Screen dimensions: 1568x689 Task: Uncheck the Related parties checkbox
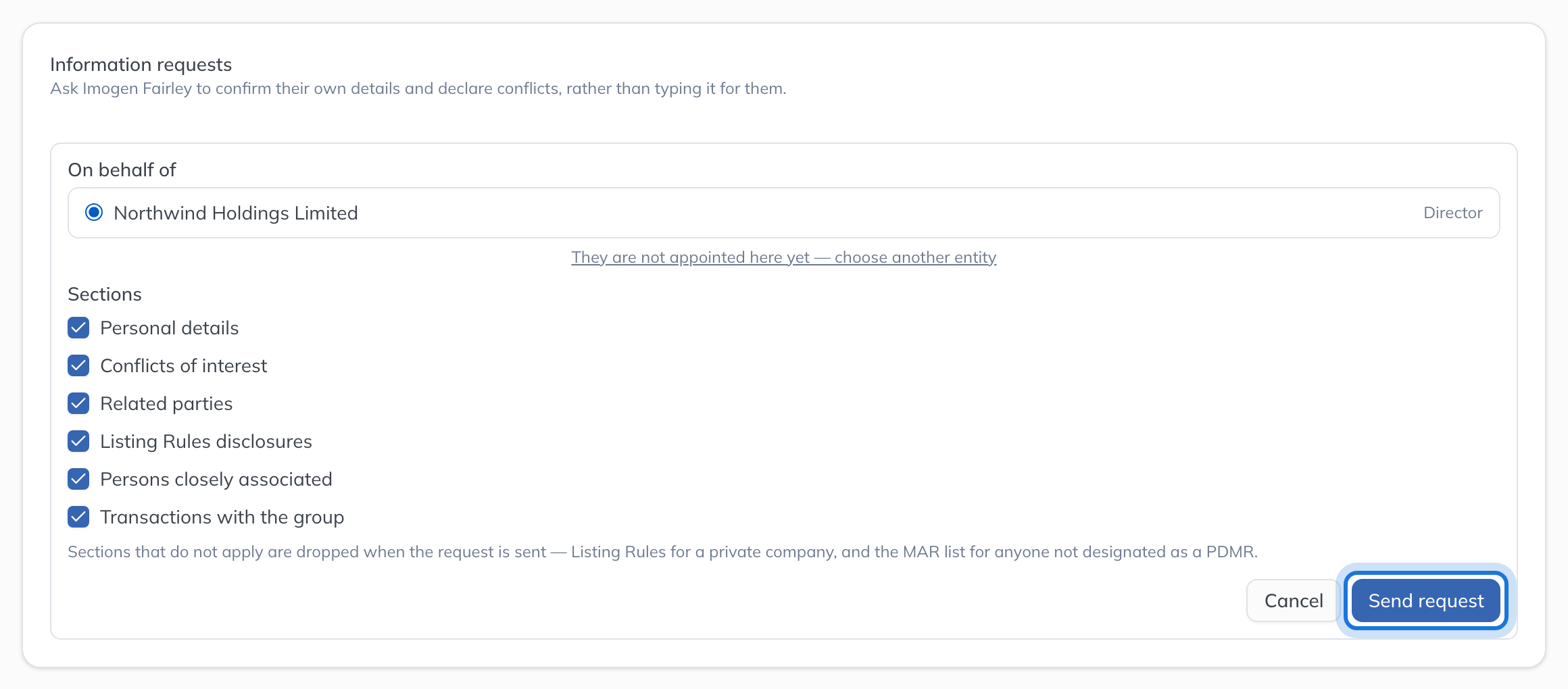point(78,403)
